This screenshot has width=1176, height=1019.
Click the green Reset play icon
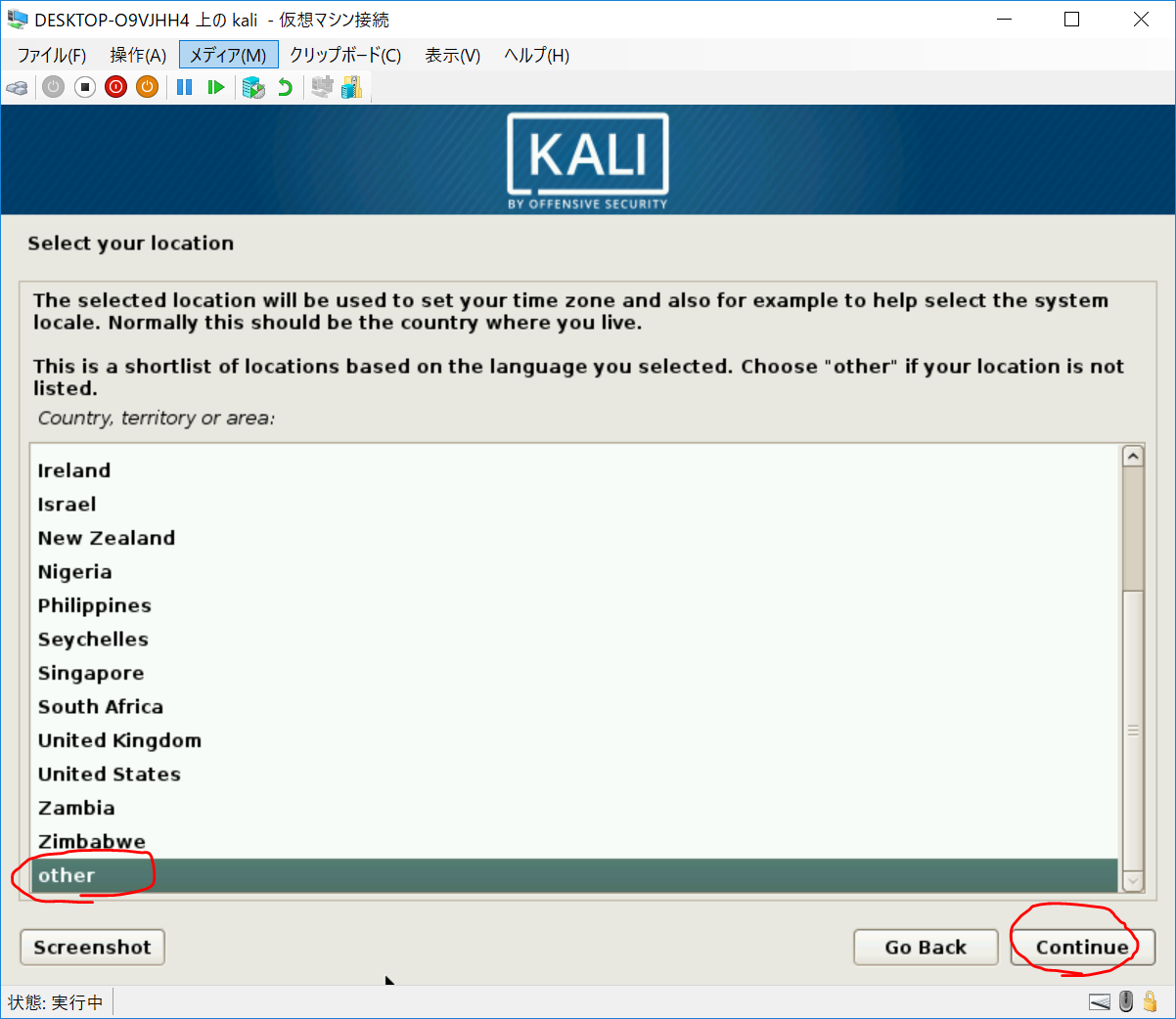[216, 87]
